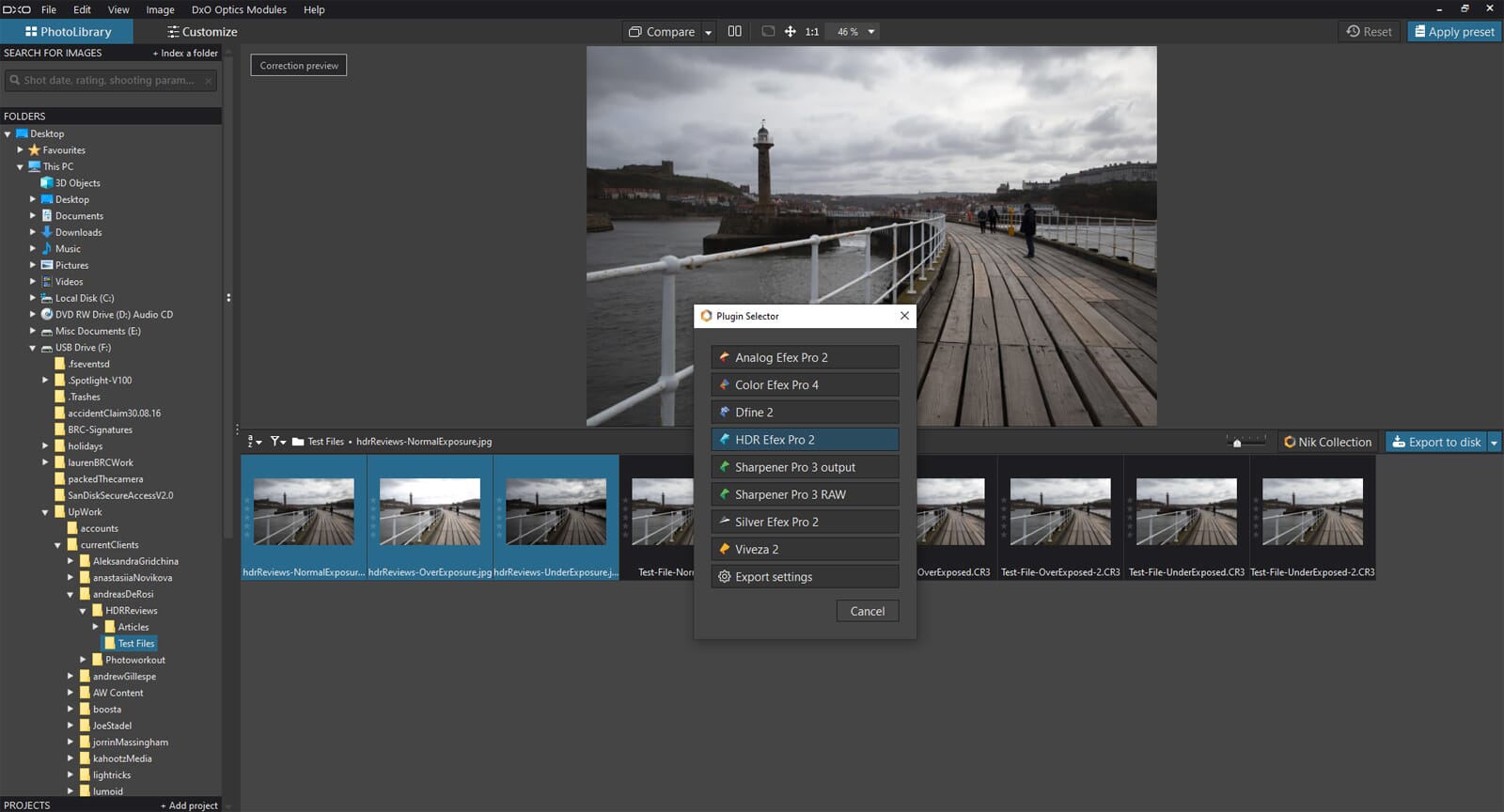1504x812 pixels.
Task: Launch Color Efex Pro 4 plugin
Action: click(x=805, y=384)
